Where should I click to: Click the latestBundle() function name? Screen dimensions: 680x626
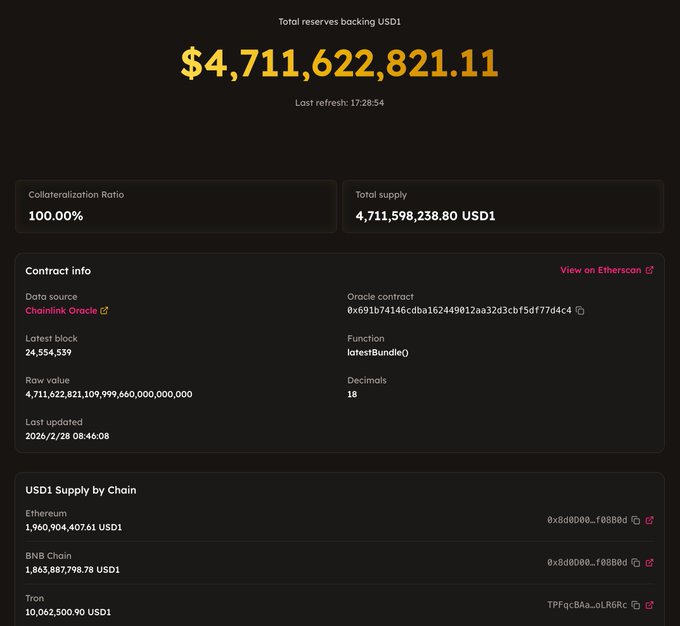click(x=378, y=353)
